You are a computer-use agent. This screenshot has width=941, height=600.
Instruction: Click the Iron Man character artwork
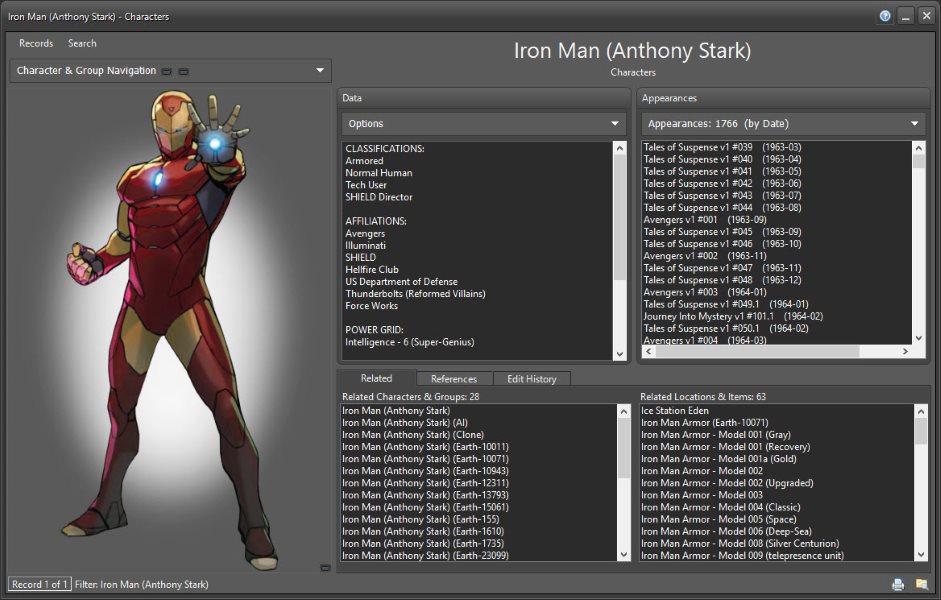170,329
